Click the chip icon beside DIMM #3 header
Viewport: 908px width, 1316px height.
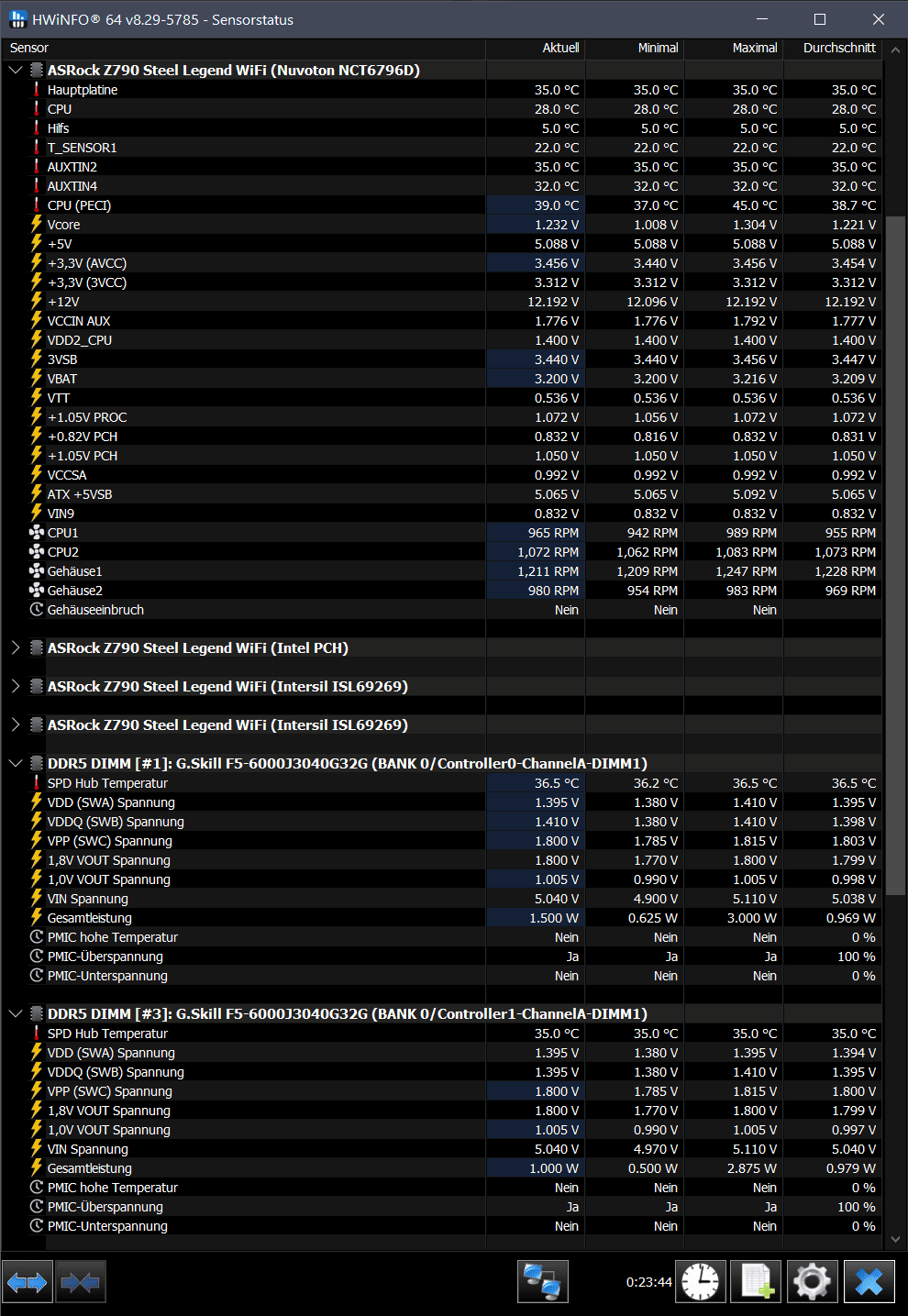pos(37,1014)
